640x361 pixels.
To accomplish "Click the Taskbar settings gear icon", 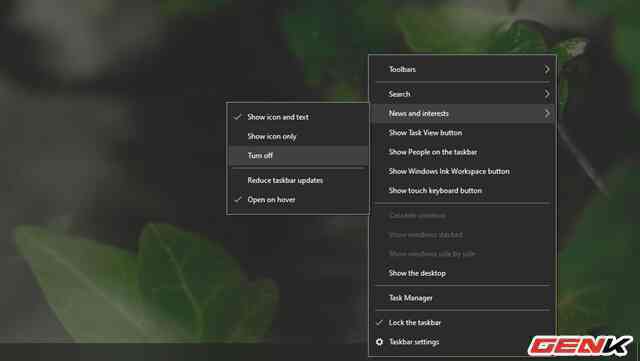I will 379,342.
